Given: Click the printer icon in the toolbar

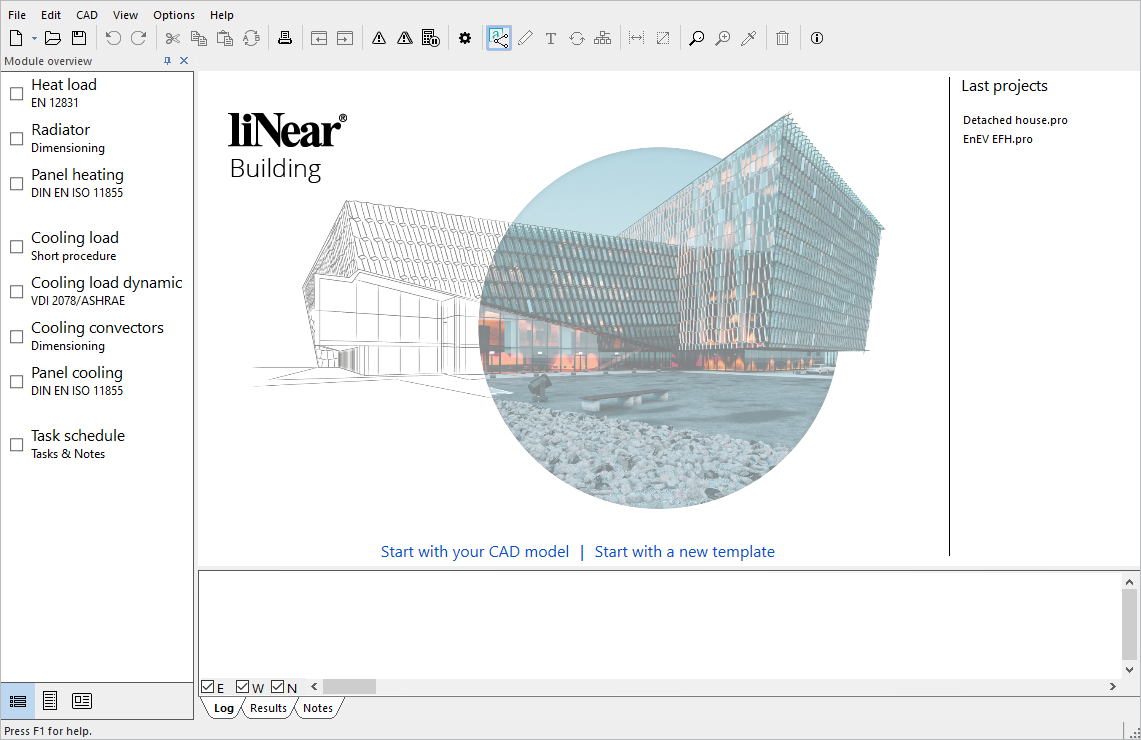Looking at the screenshot, I should click(285, 38).
